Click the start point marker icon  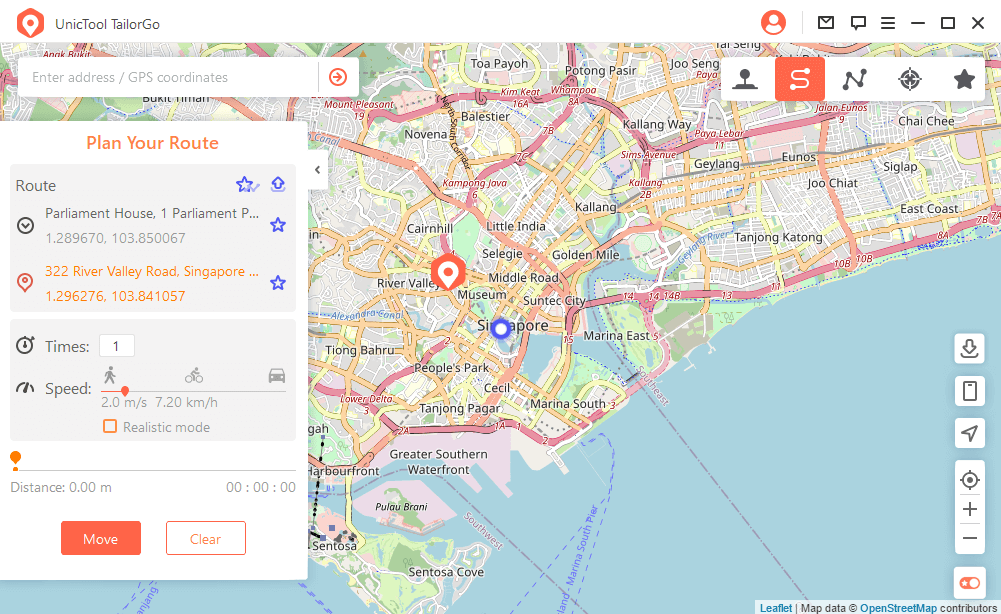[26, 225]
